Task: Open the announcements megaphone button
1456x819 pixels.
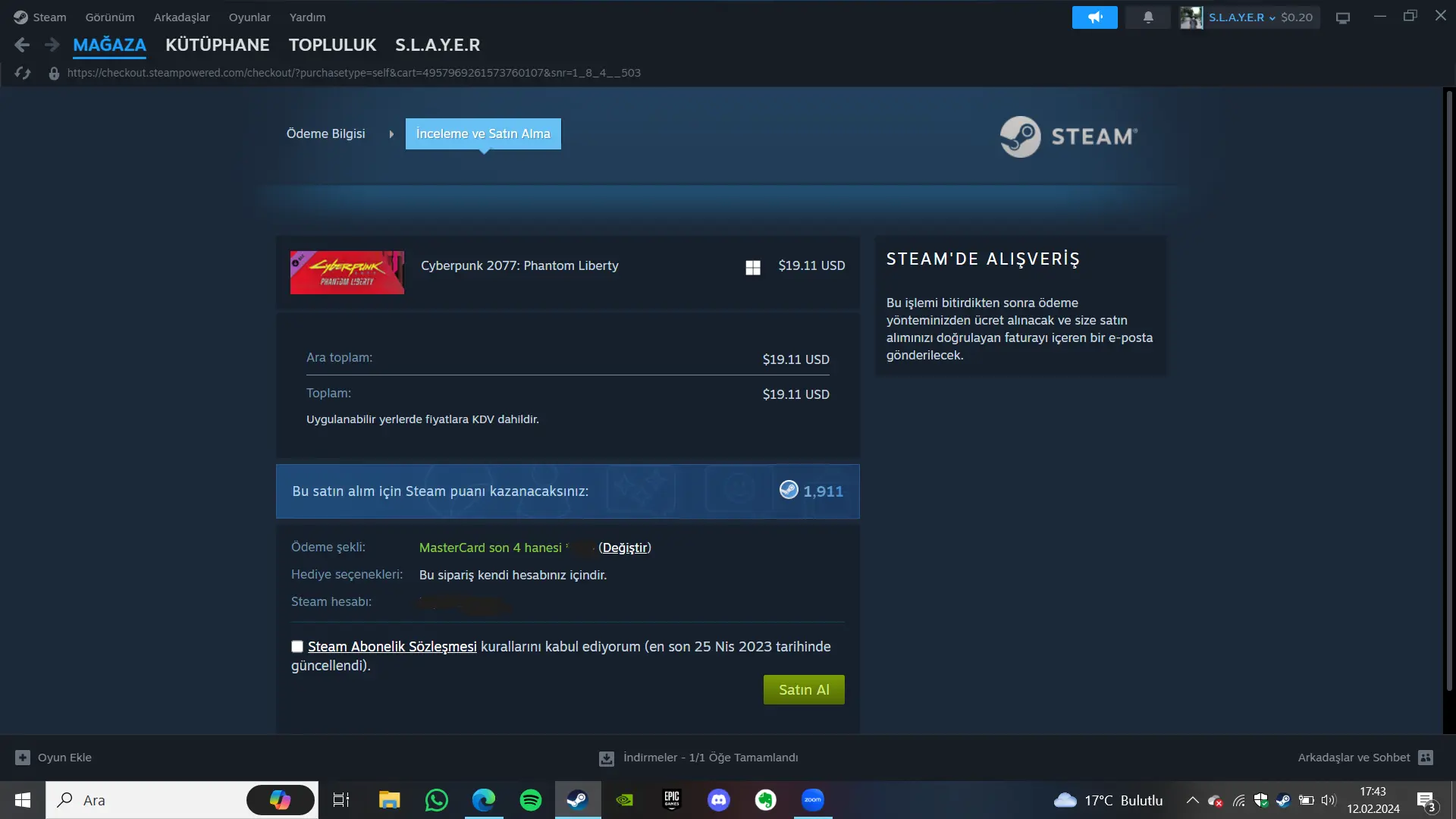Action: click(1094, 17)
